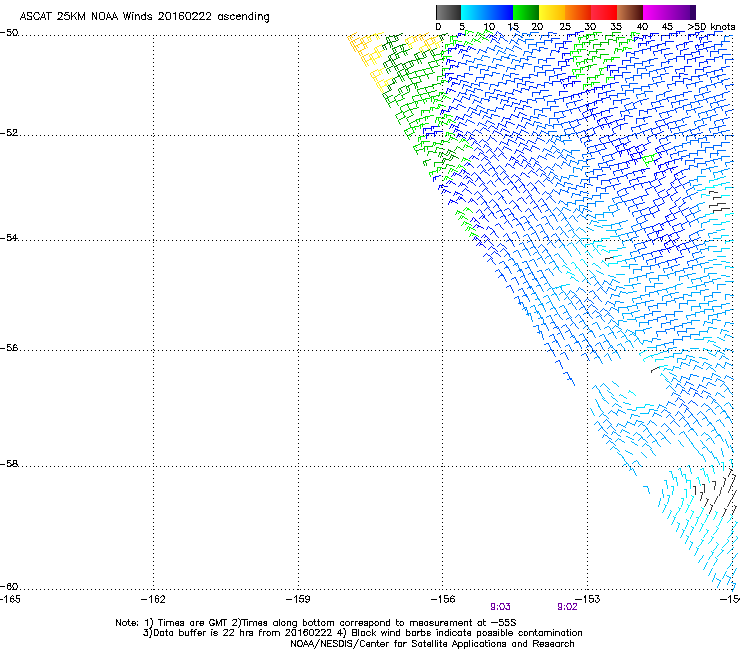Click the '-58' latitude axis label
Viewport: 740px width, 650px height.
point(9,464)
